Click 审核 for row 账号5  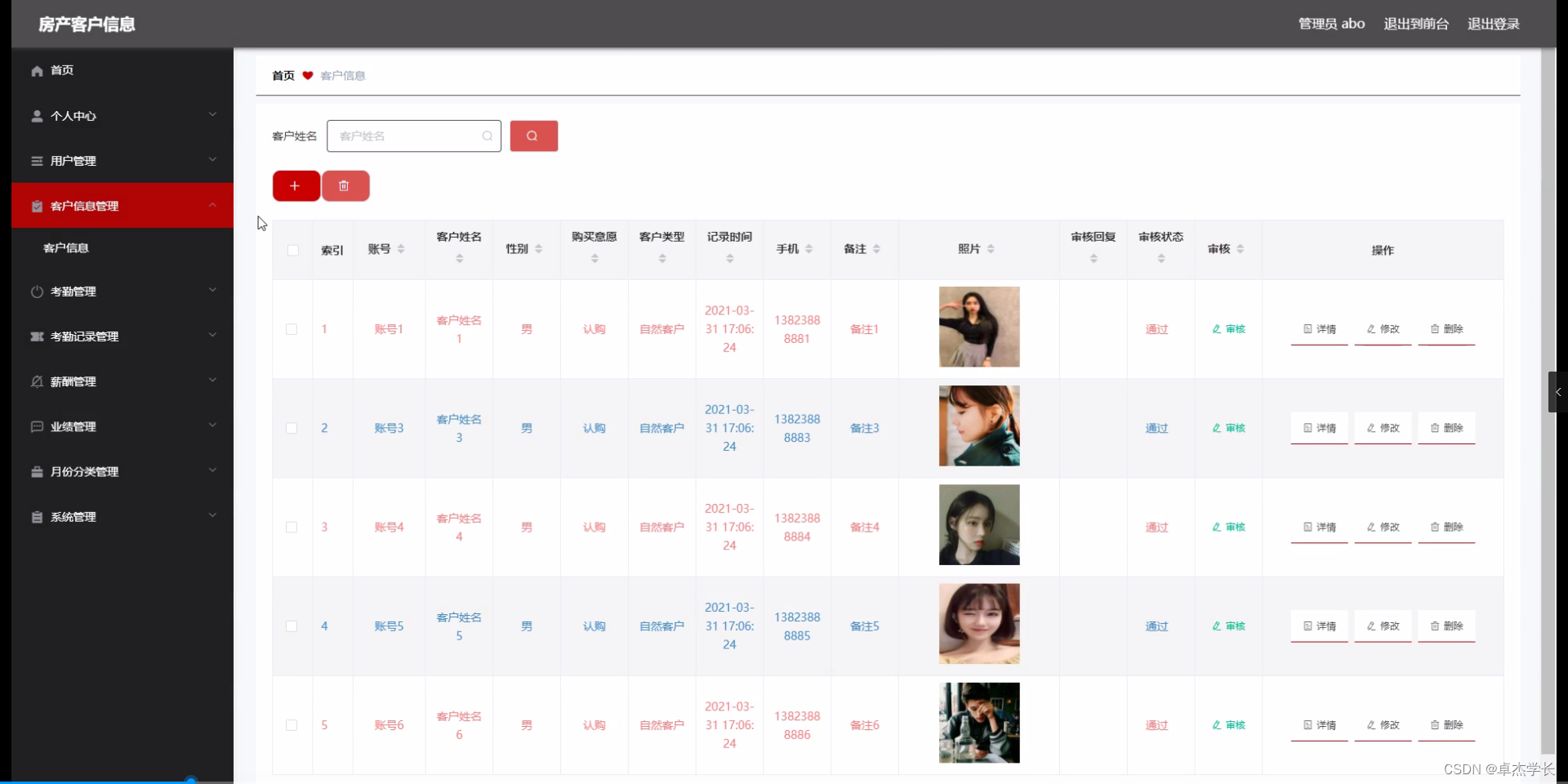(1229, 626)
